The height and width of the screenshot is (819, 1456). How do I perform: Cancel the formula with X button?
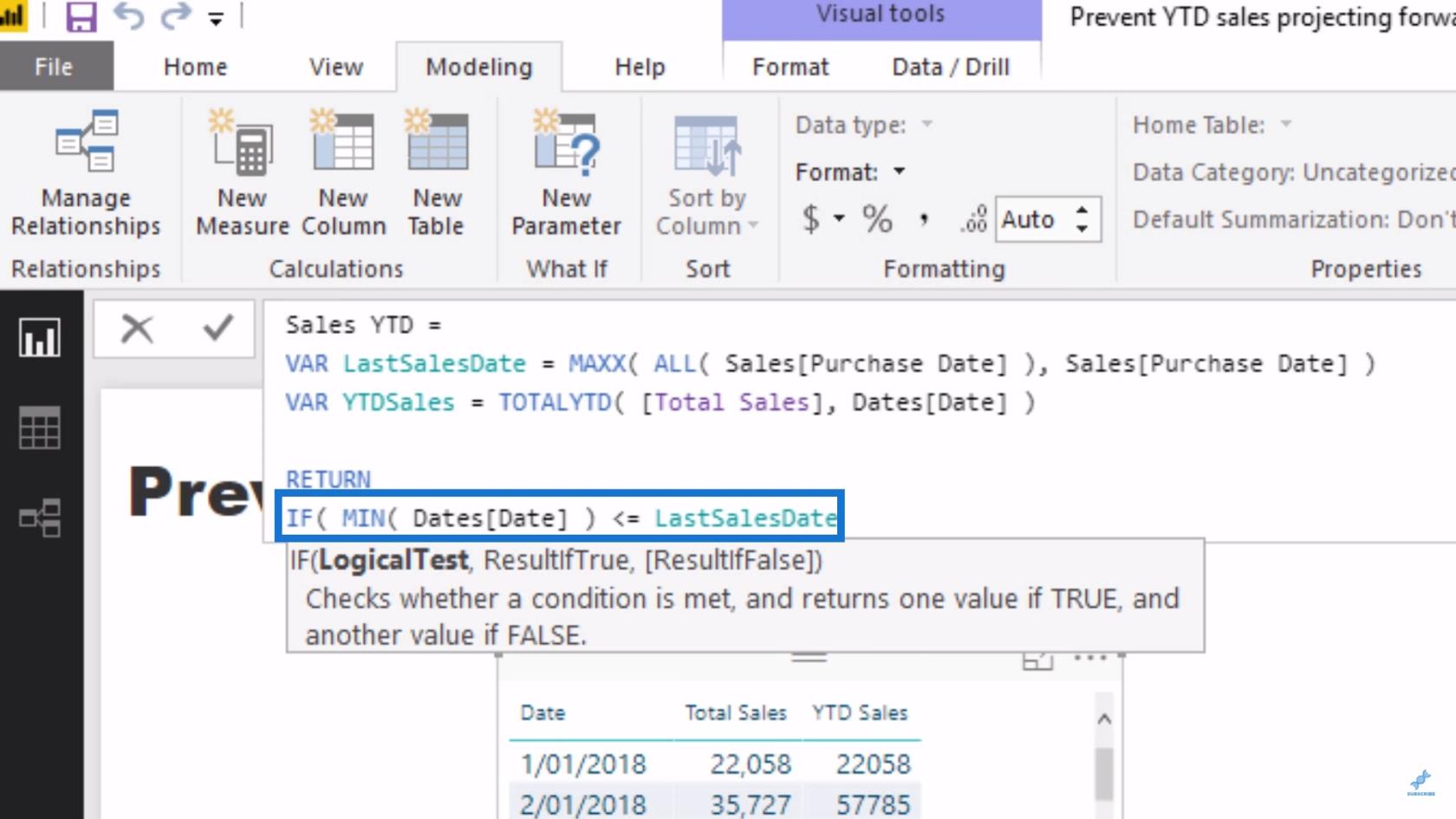[137, 328]
